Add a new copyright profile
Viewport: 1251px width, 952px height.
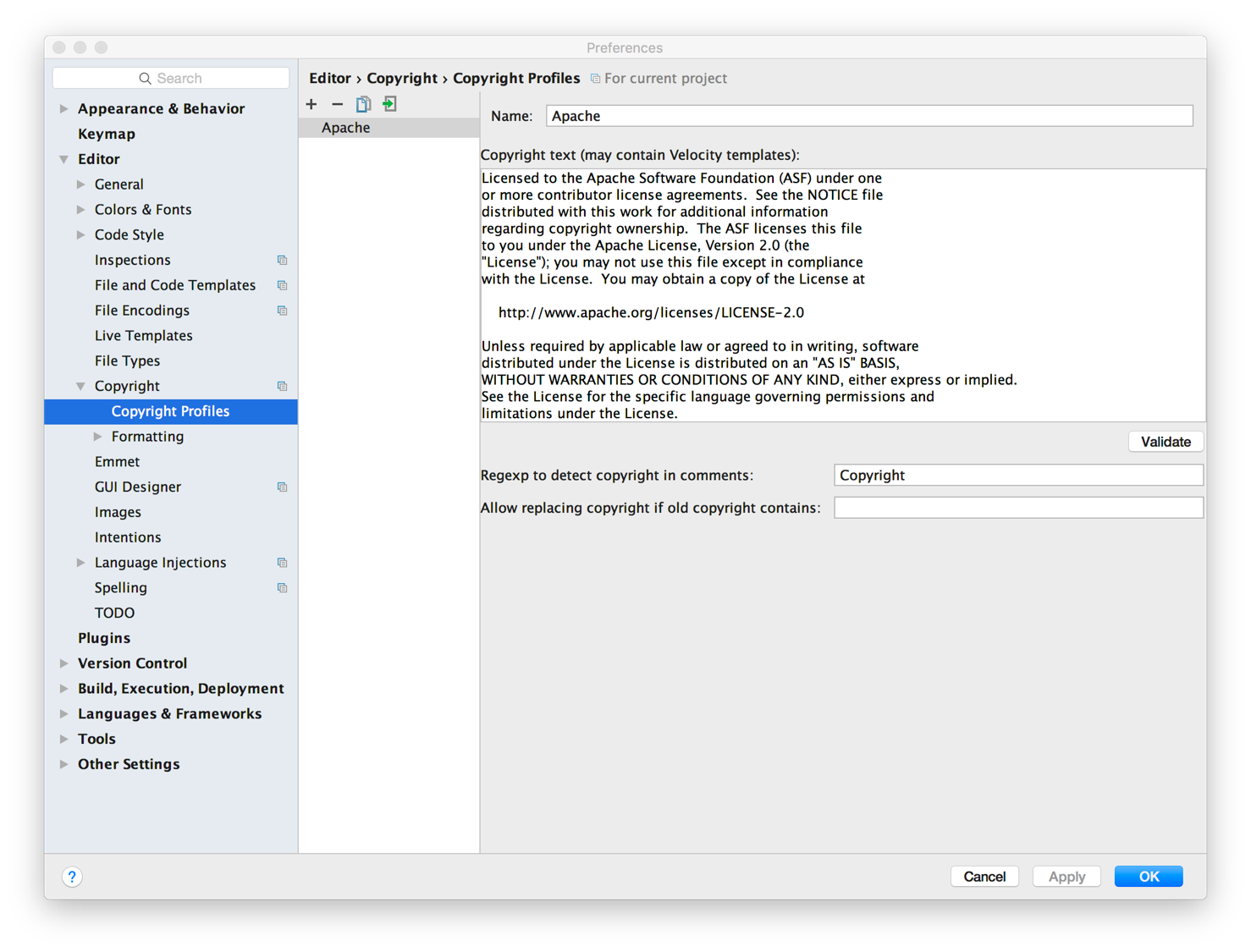tap(311, 104)
